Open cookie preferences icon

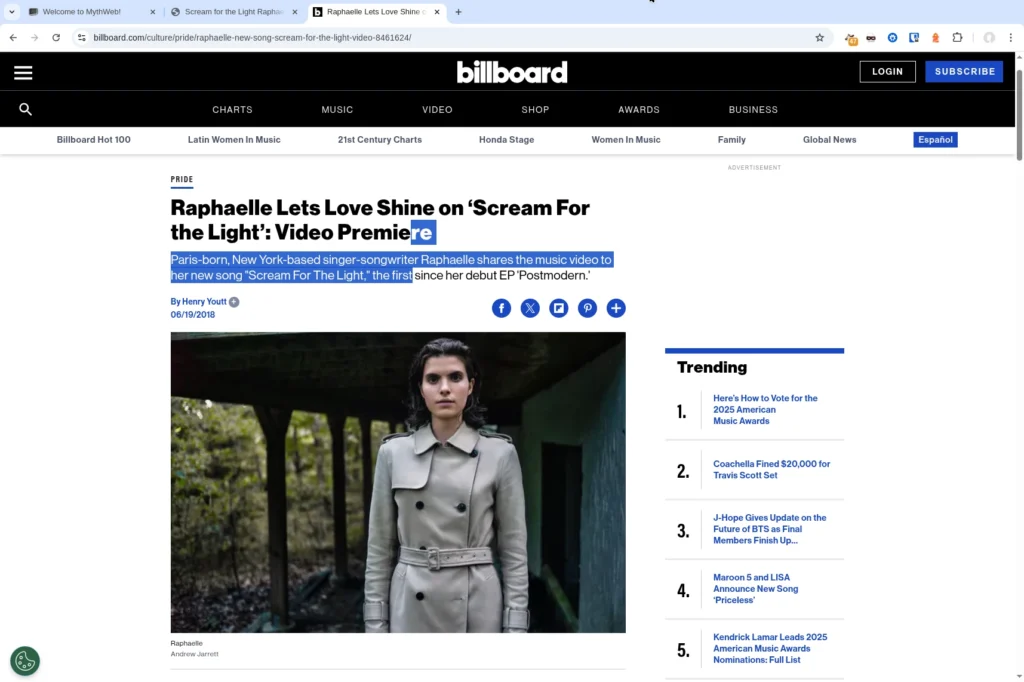(25, 661)
